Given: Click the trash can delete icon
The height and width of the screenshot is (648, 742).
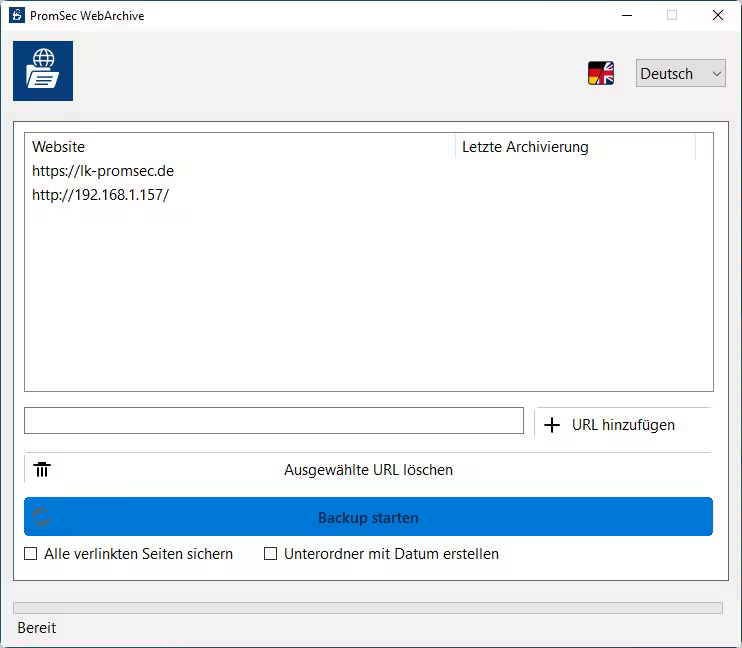Looking at the screenshot, I should pyautogui.click(x=42, y=470).
